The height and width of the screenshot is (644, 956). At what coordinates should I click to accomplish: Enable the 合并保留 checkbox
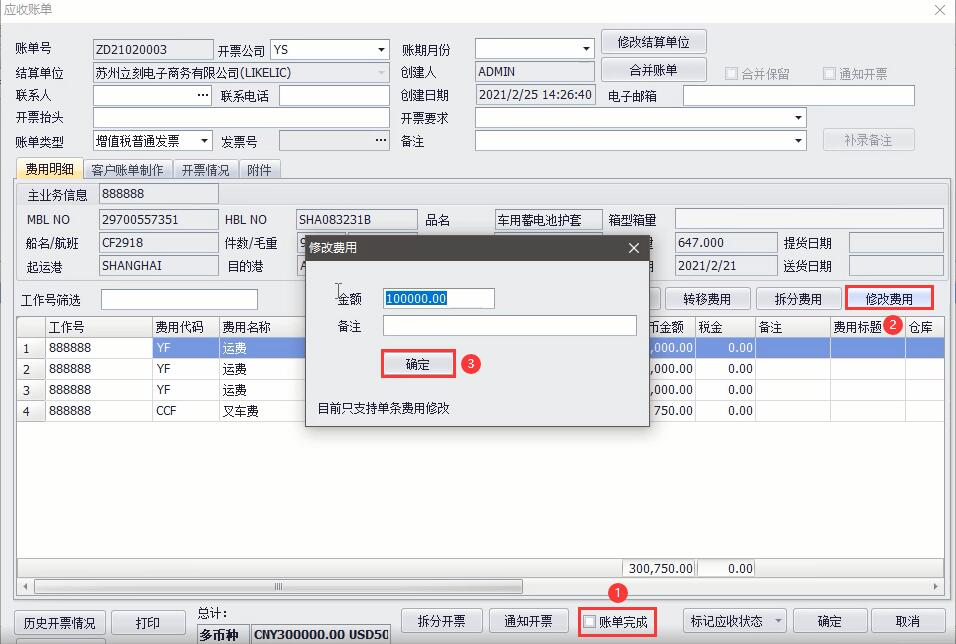pyautogui.click(x=731, y=74)
